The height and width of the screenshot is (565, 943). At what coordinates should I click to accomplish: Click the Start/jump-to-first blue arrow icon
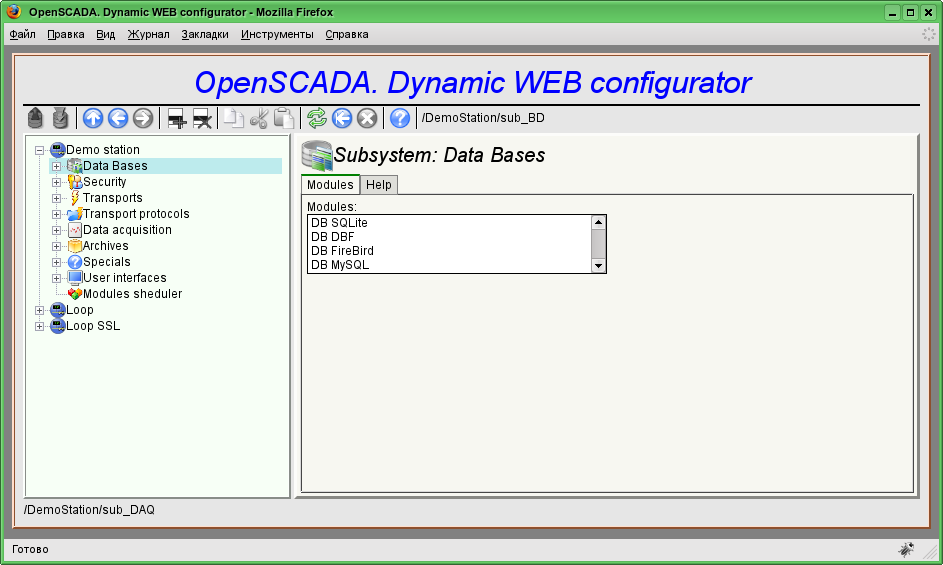click(x=342, y=118)
